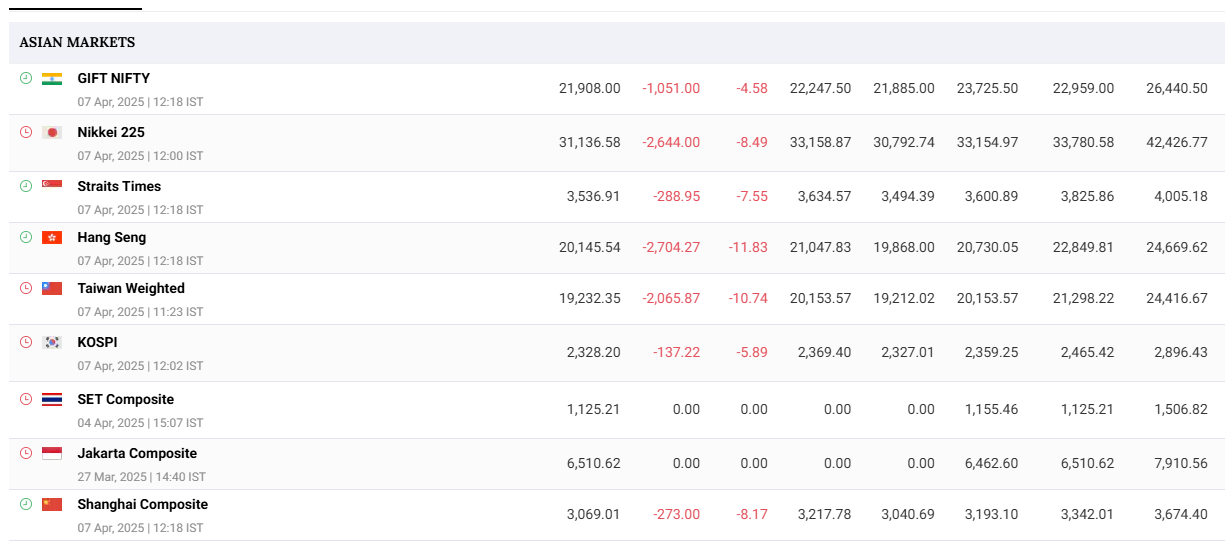Image resolution: width=1225 pixels, height=542 pixels.
Task: Open the Shanghai Composite index link
Action: coord(143,504)
